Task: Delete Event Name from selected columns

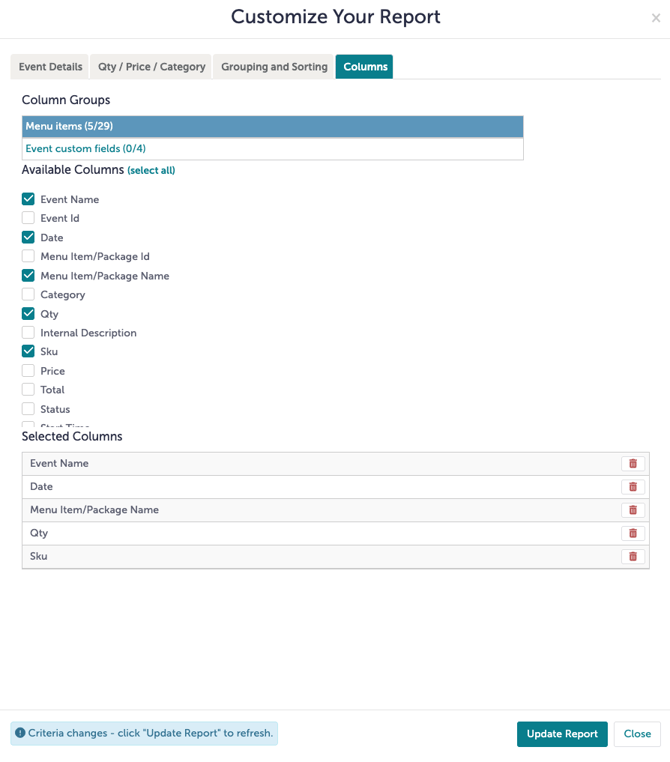Action: (x=632, y=464)
